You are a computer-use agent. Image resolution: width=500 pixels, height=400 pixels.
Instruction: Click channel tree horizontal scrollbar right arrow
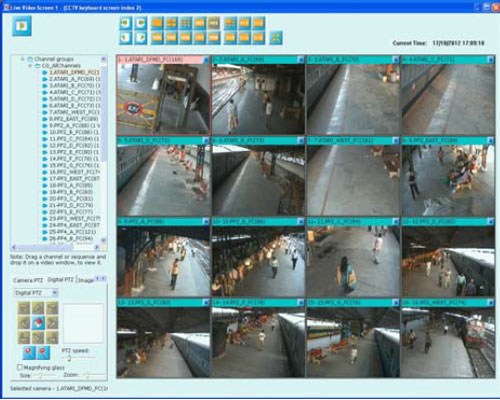(x=97, y=247)
